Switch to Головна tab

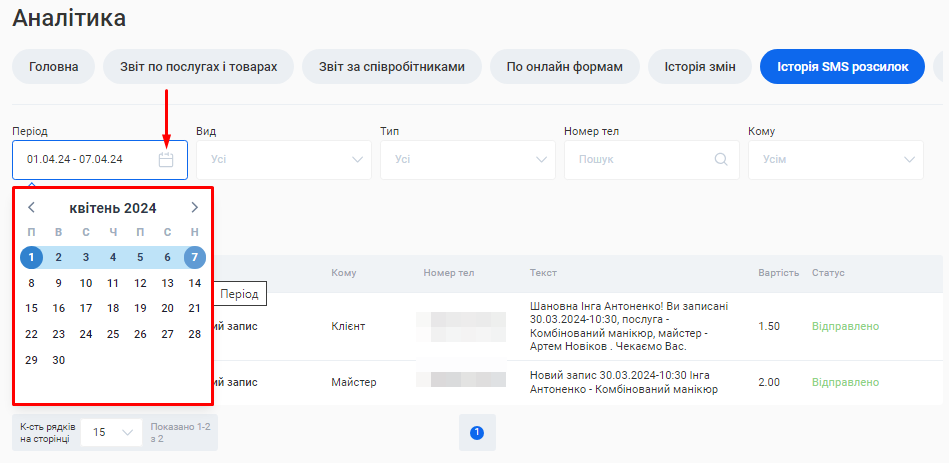(54, 67)
